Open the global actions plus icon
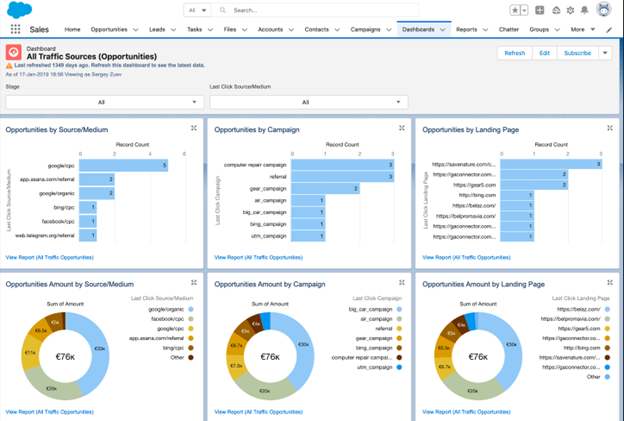The width and height of the screenshot is (624, 421). pos(540,10)
